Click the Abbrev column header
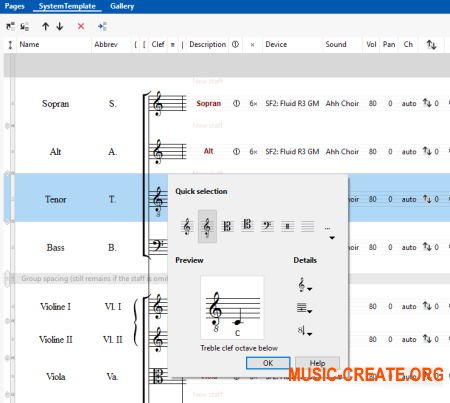Viewport: 450px width, 403px height. click(106, 44)
